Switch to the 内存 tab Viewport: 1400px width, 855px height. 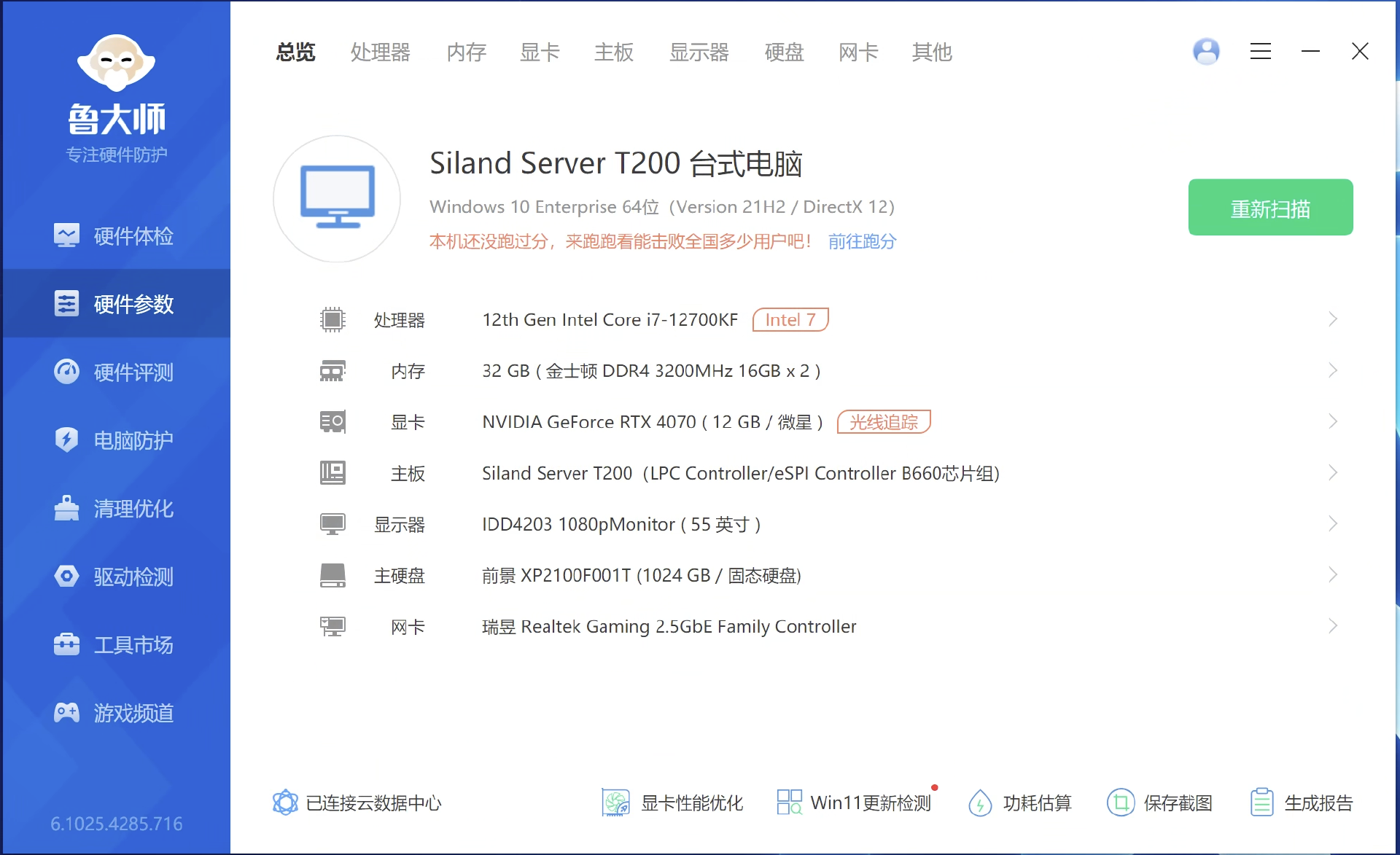tap(467, 52)
